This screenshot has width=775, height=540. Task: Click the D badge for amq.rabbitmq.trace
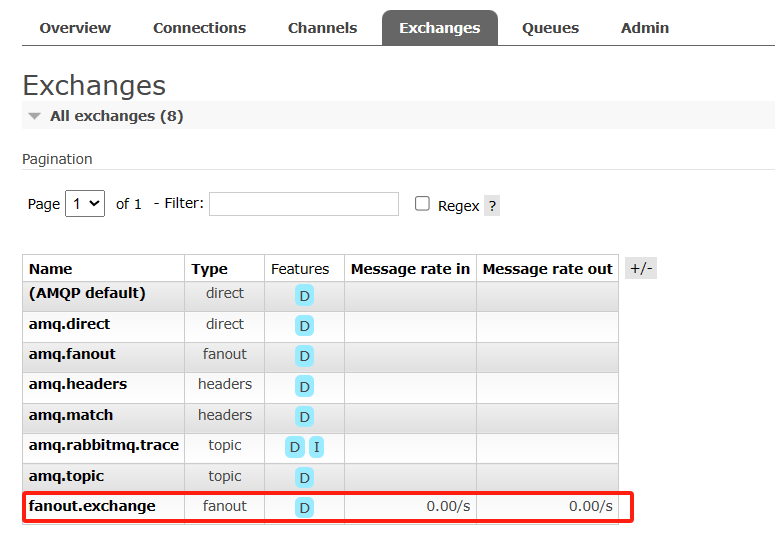295,447
